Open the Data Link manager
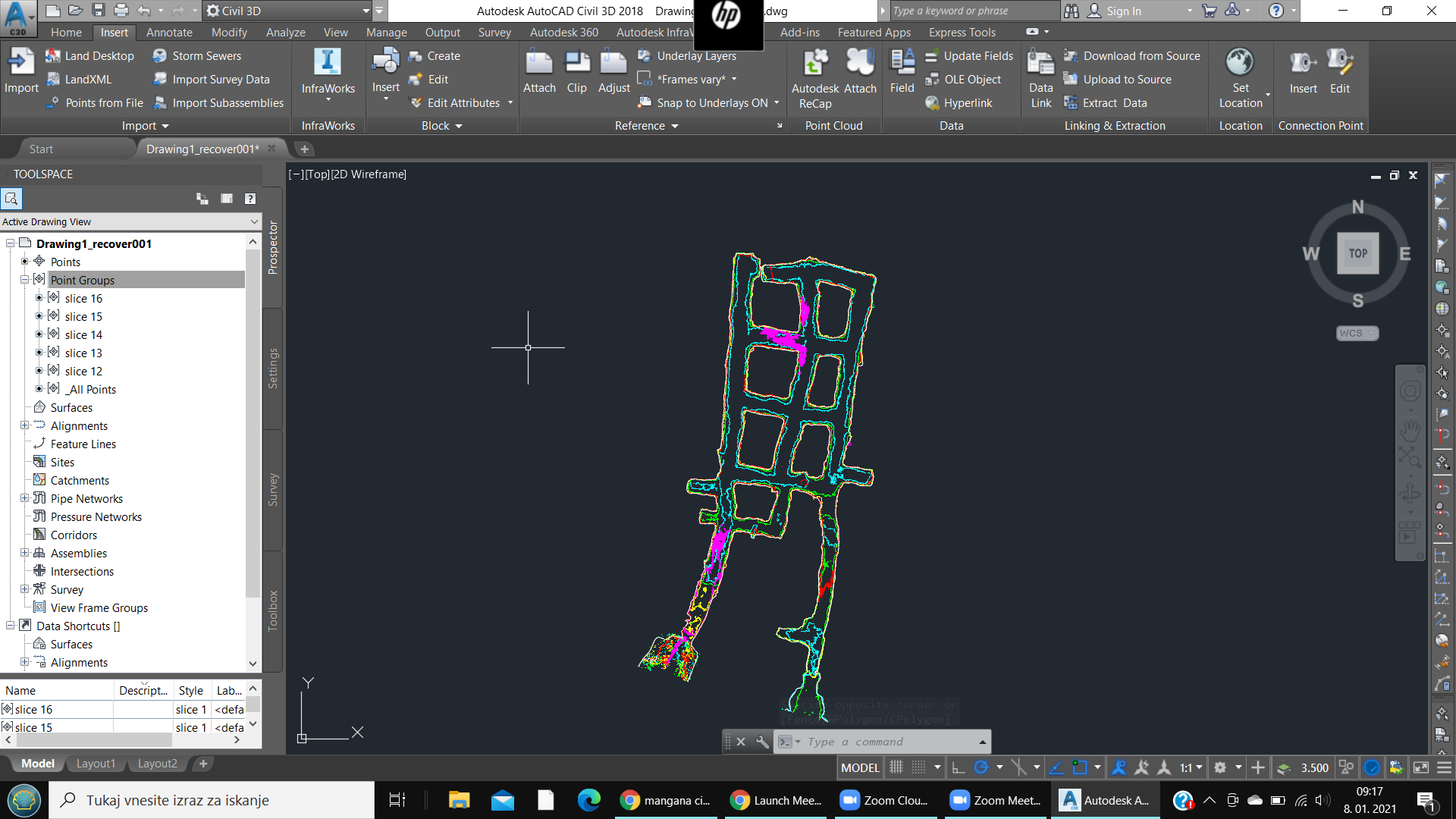This screenshot has height=819, width=1456. (x=1040, y=79)
